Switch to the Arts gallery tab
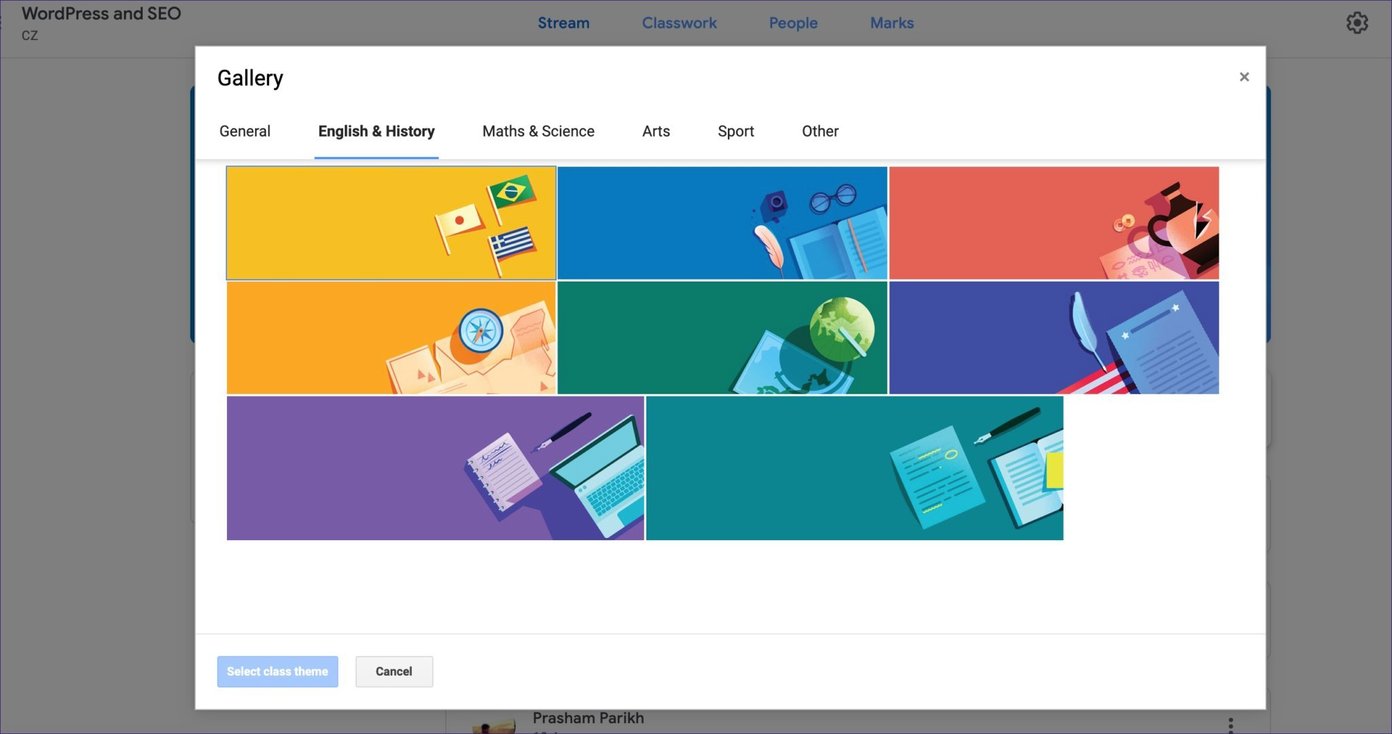Image resolution: width=1392 pixels, height=734 pixels. (656, 131)
